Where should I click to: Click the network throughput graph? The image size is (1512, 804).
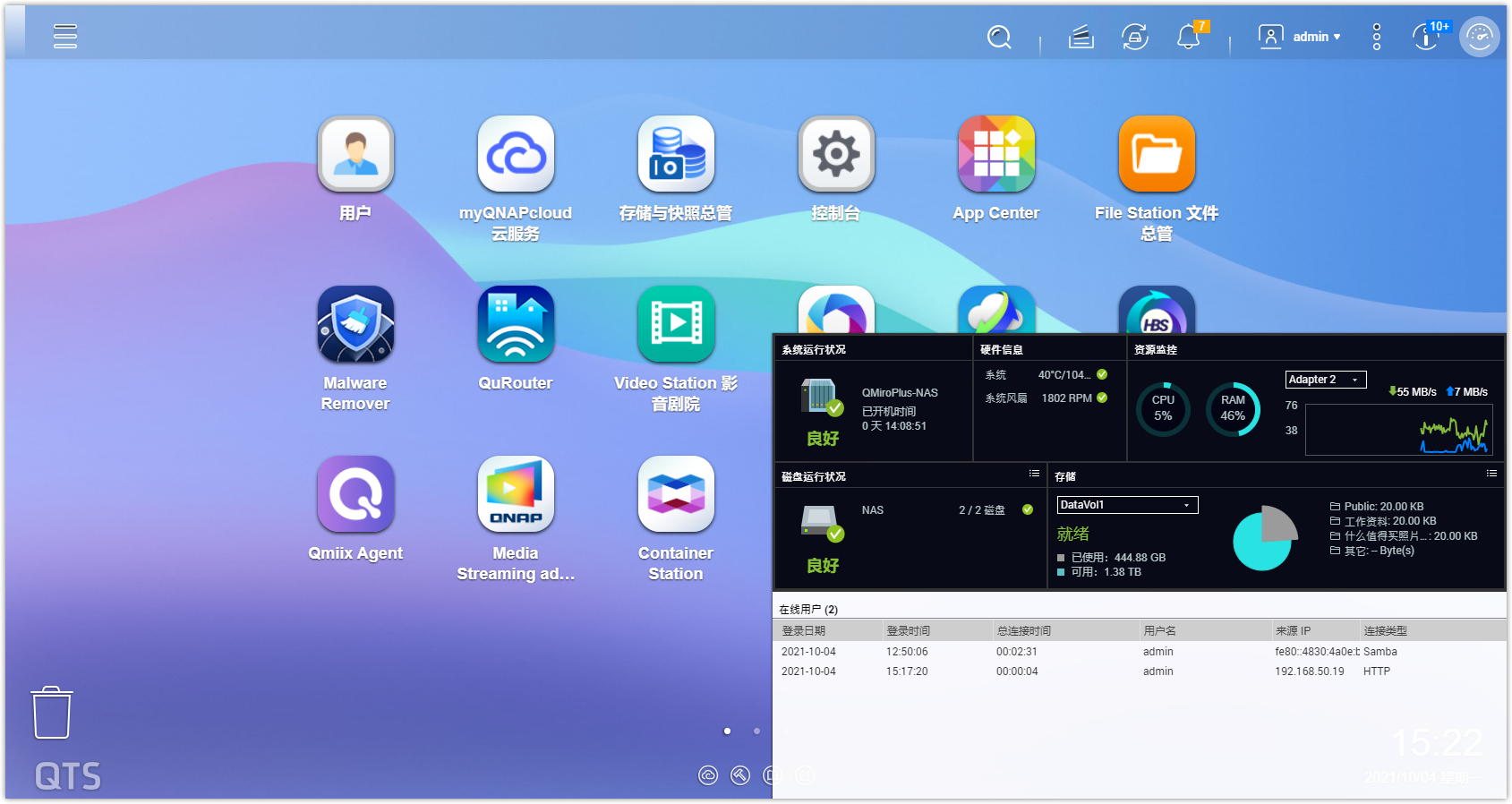[1399, 430]
